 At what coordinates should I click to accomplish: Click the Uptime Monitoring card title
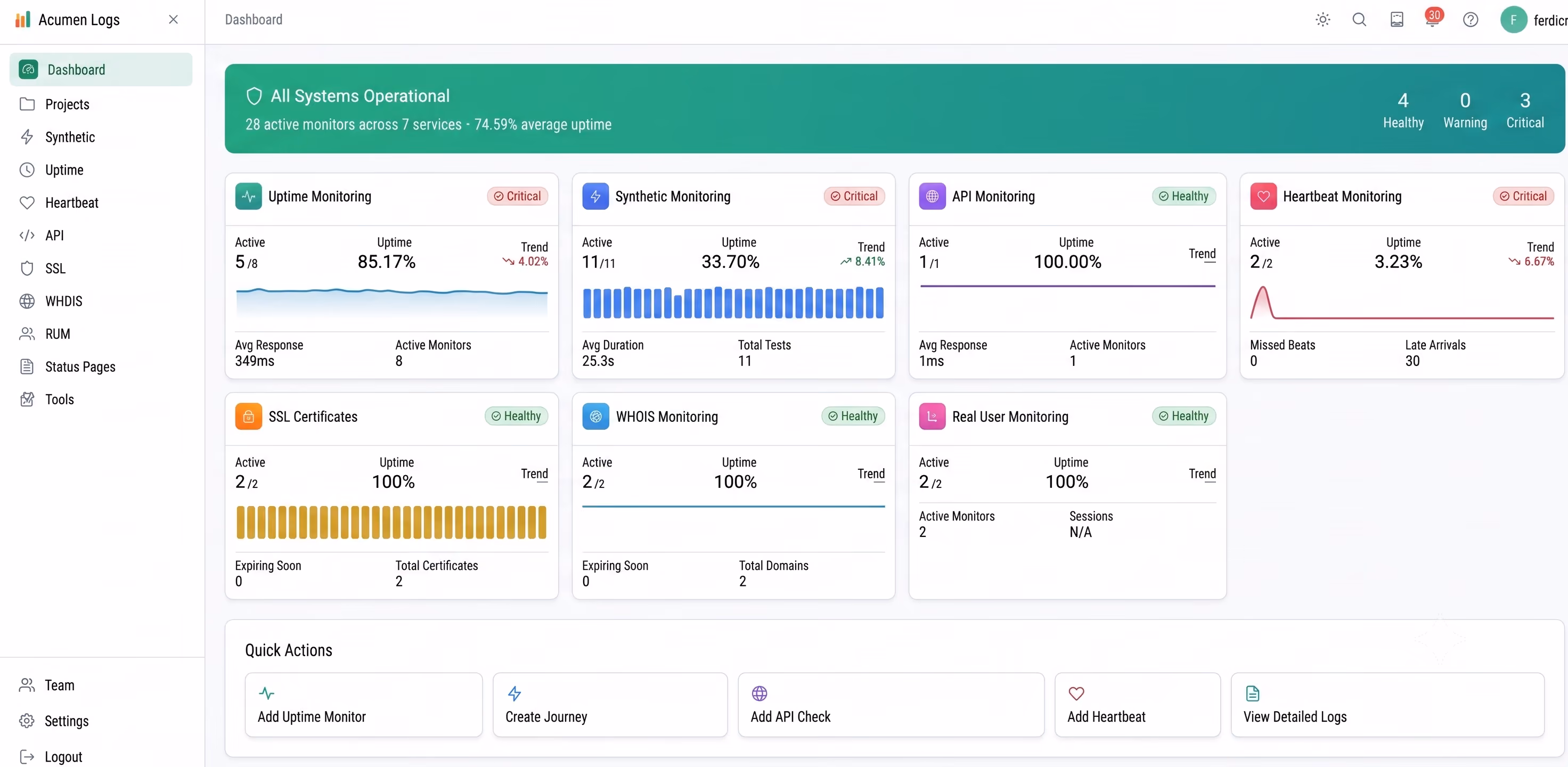pyautogui.click(x=320, y=196)
